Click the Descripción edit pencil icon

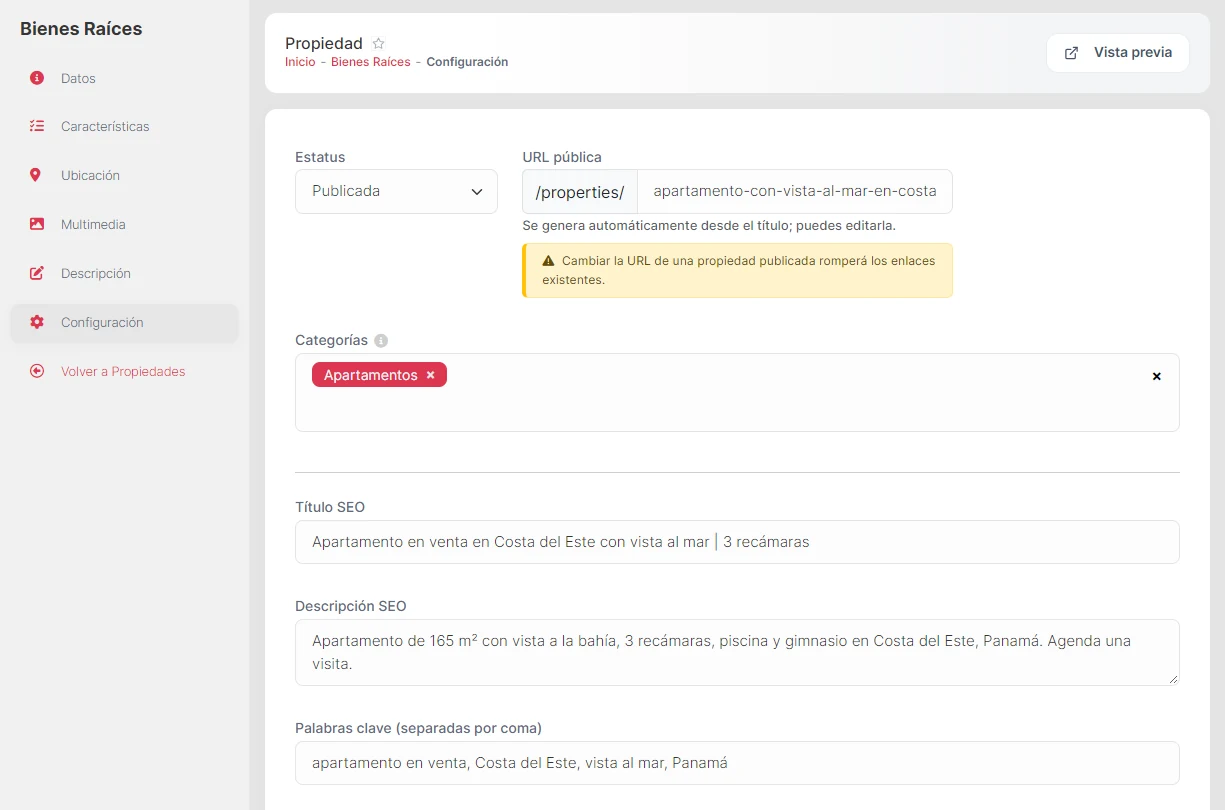37,273
